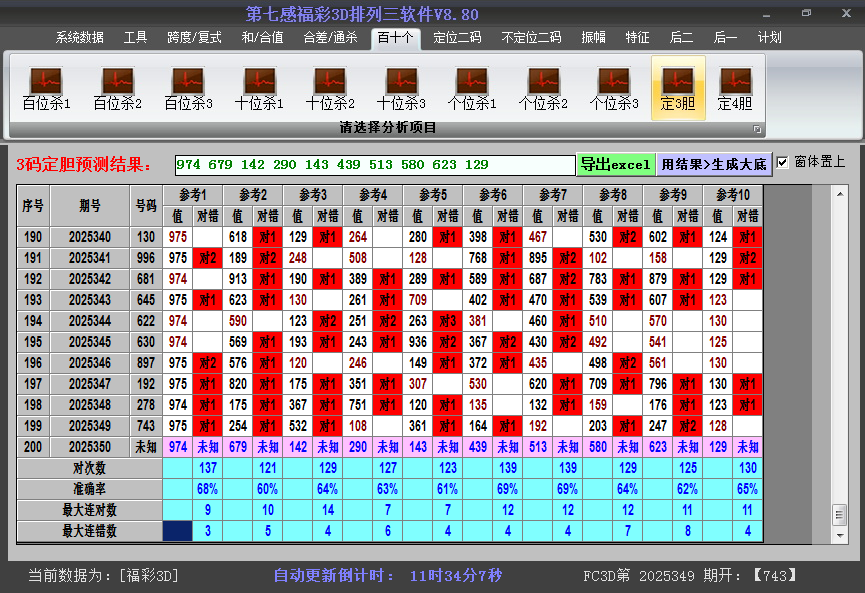Open the 工具 menu

coord(136,37)
